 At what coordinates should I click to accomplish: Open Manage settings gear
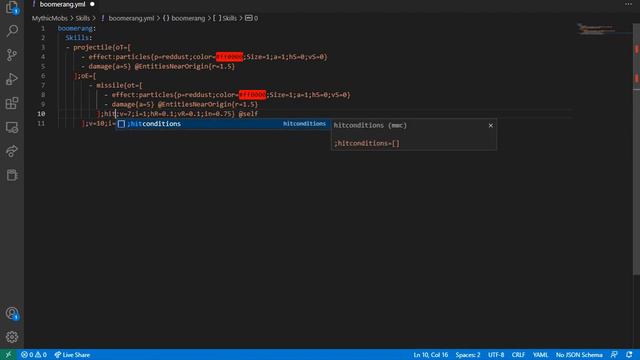pyautogui.click(x=12, y=337)
